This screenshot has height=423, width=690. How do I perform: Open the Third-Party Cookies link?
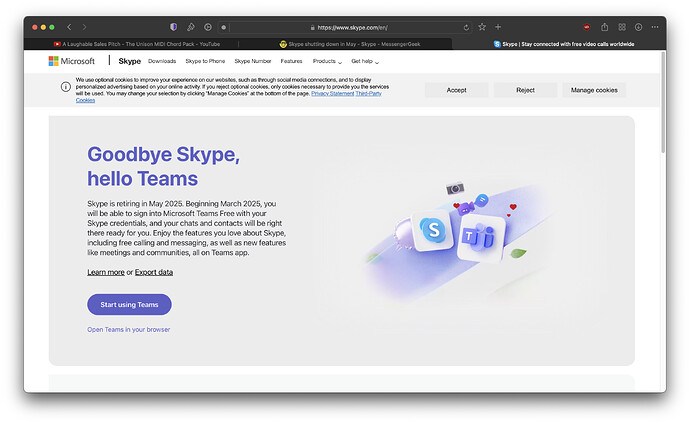tap(368, 93)
